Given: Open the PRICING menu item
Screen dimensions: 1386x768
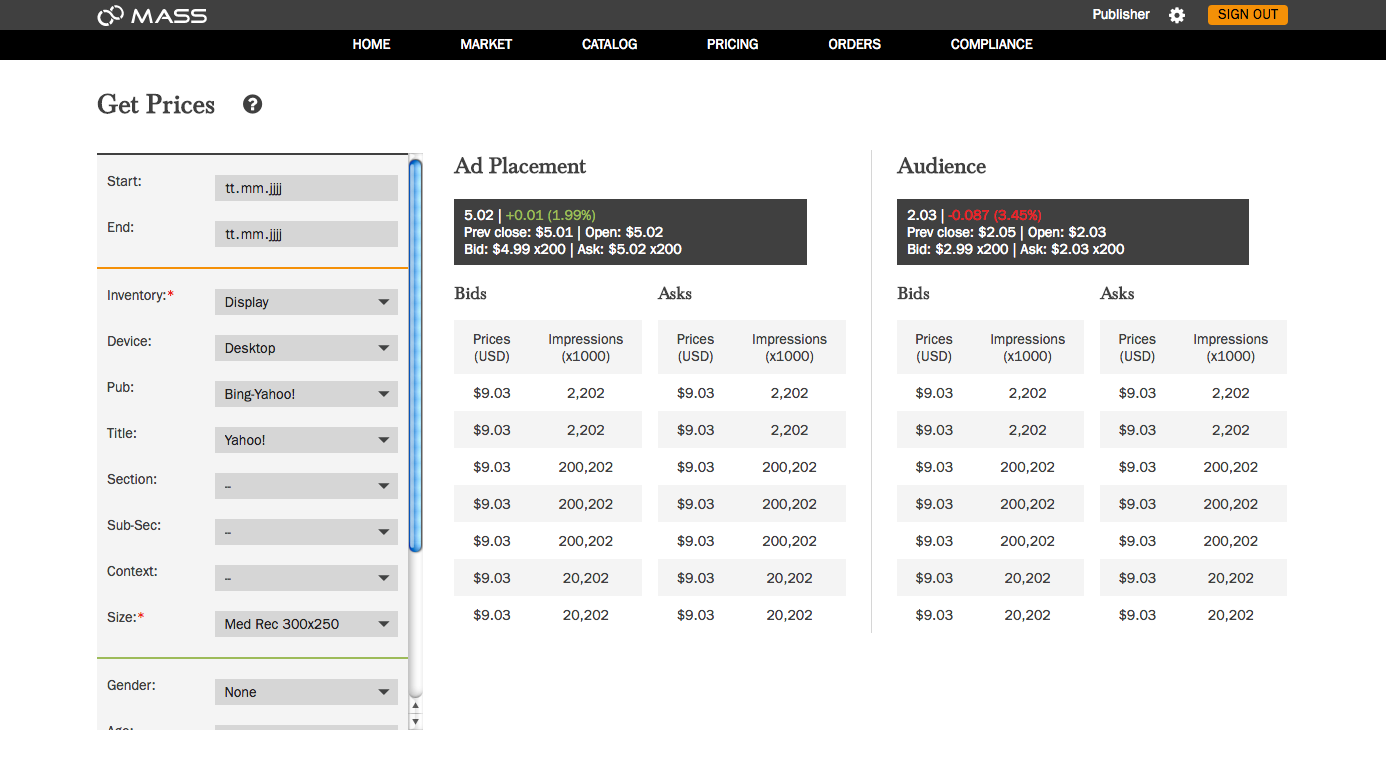Looking at the screenshot, I should coord(732,44).
